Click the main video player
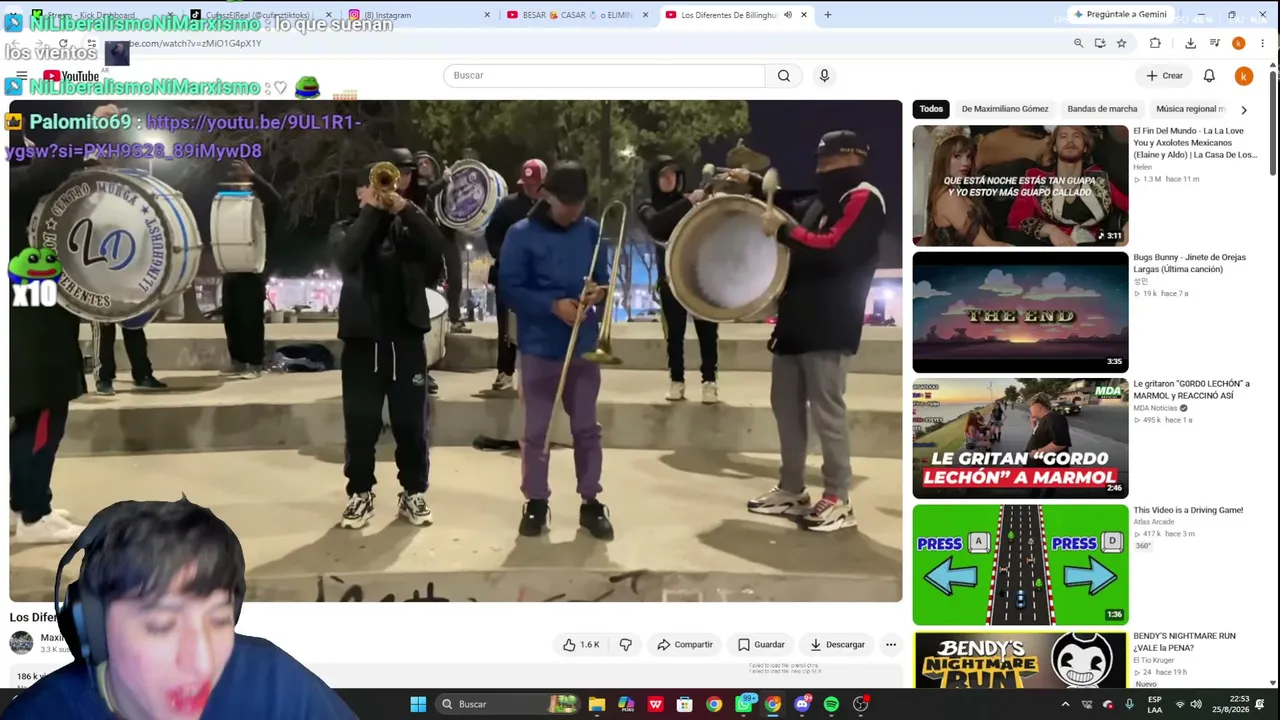Screen dimensions: 1280x720 (456, 351)
